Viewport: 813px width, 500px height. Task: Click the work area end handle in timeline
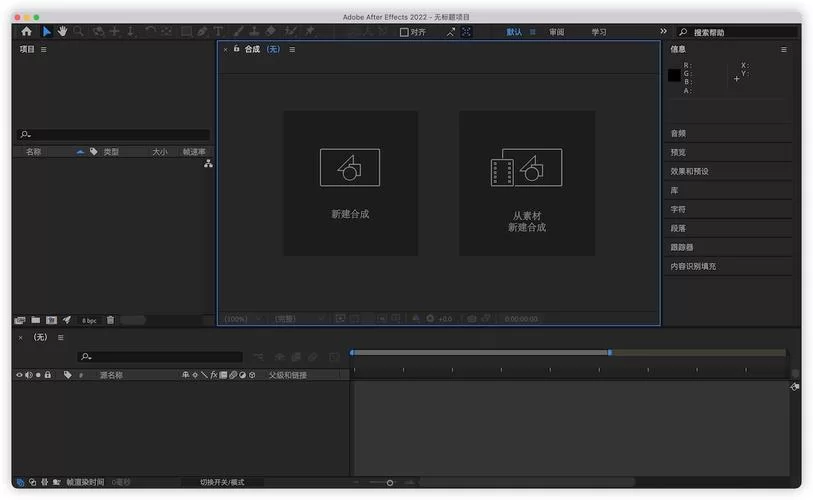[610, 352]
